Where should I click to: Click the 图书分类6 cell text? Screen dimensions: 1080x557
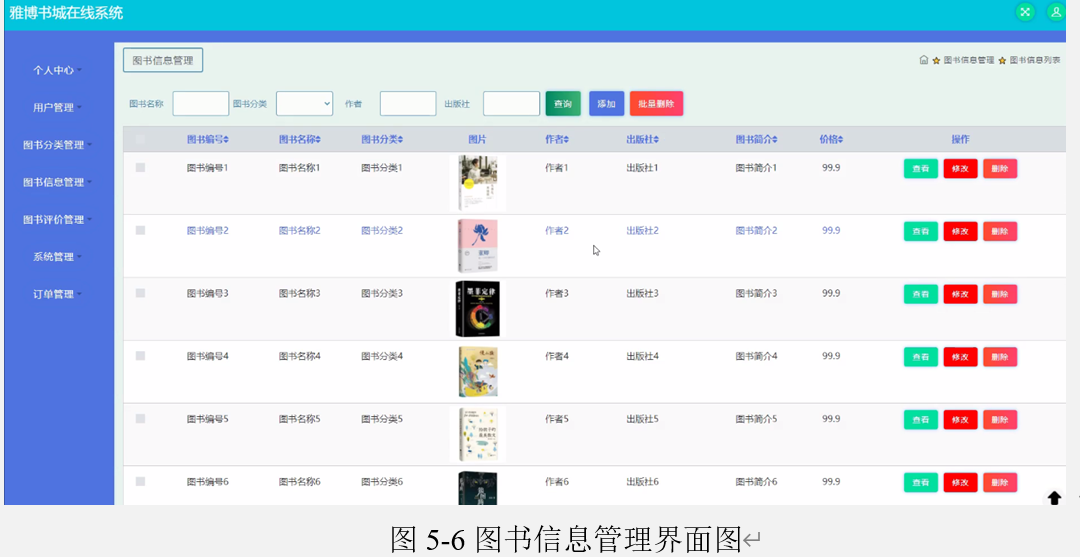[382, 482]
